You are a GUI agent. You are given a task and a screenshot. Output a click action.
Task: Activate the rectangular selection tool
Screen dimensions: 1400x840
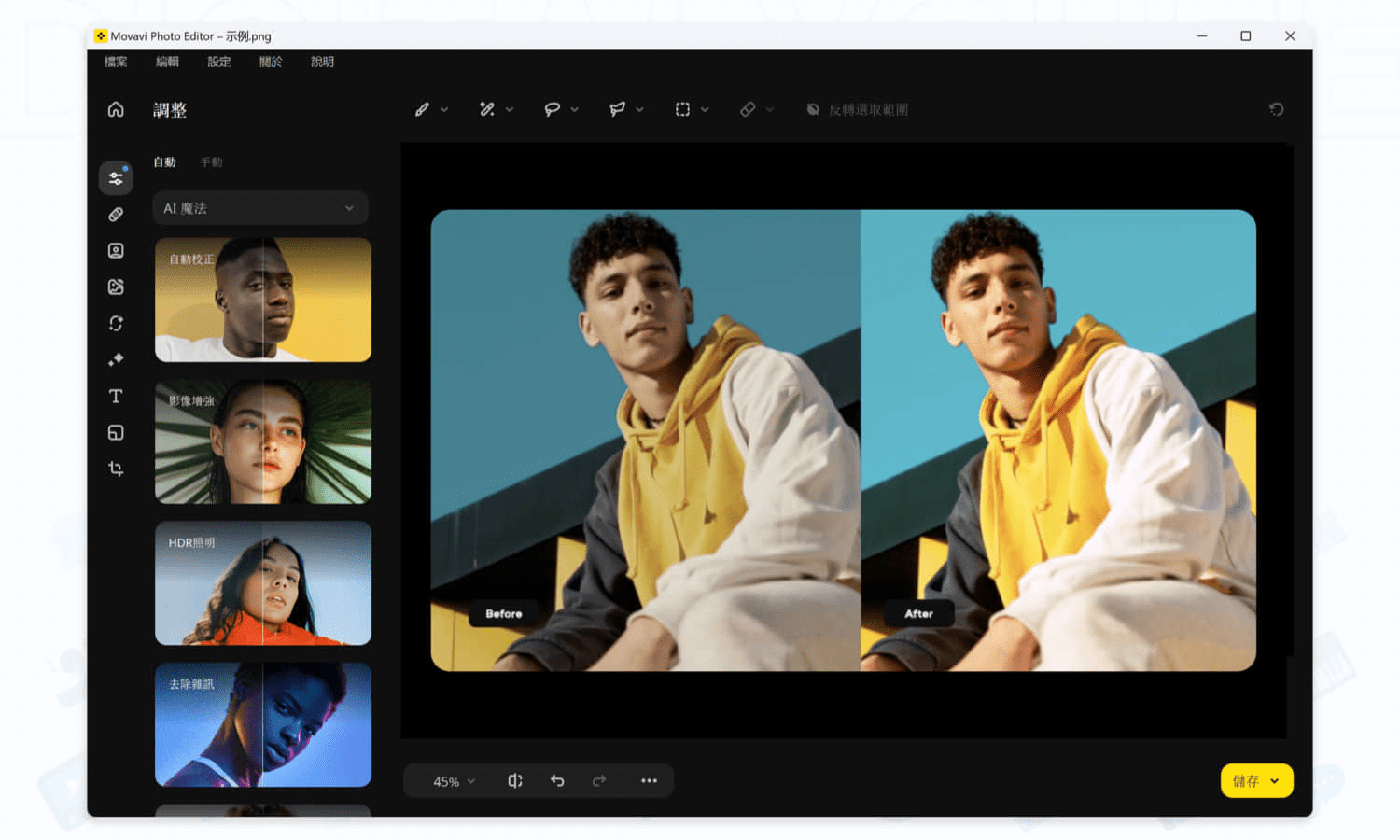[684, 109]
